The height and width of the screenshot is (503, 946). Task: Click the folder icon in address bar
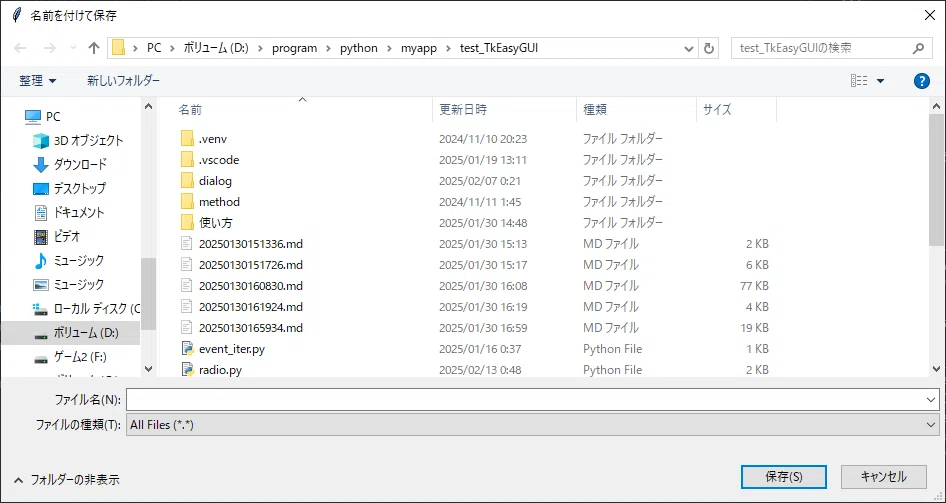coord(118,48)
